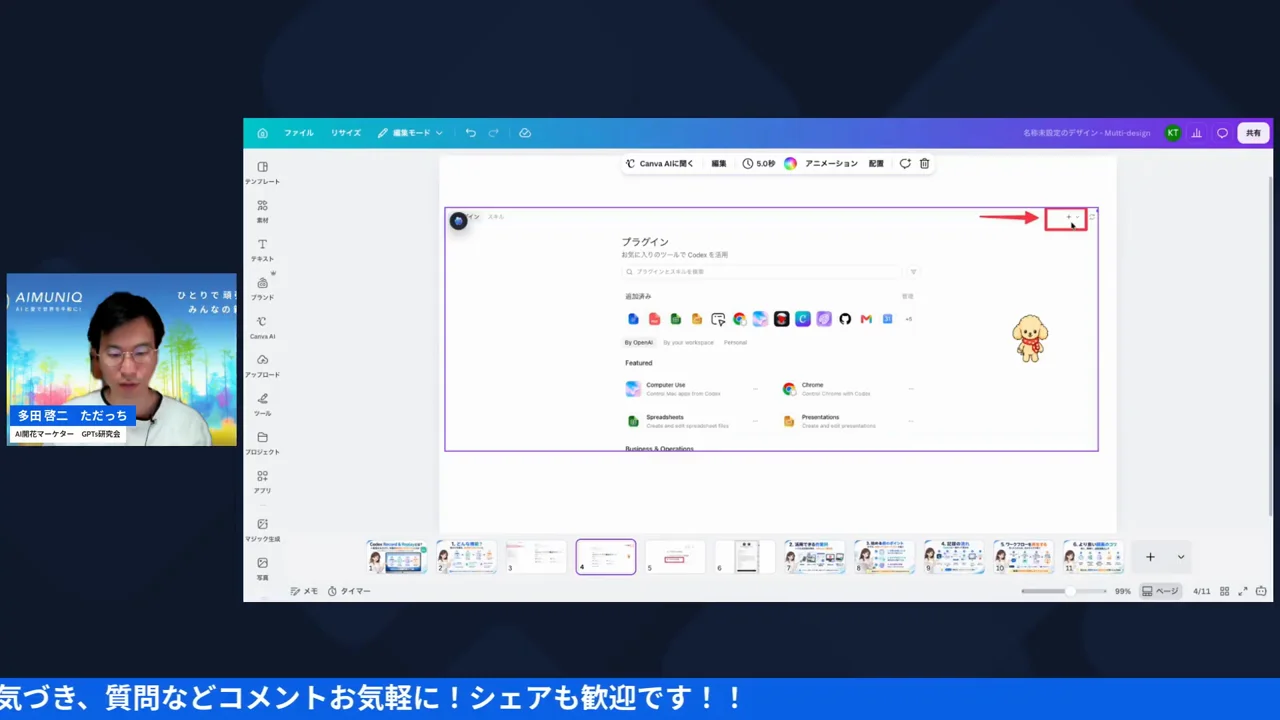Redo the last action
The height and width of the screenshot is (720, 1280).
[494, 133]
